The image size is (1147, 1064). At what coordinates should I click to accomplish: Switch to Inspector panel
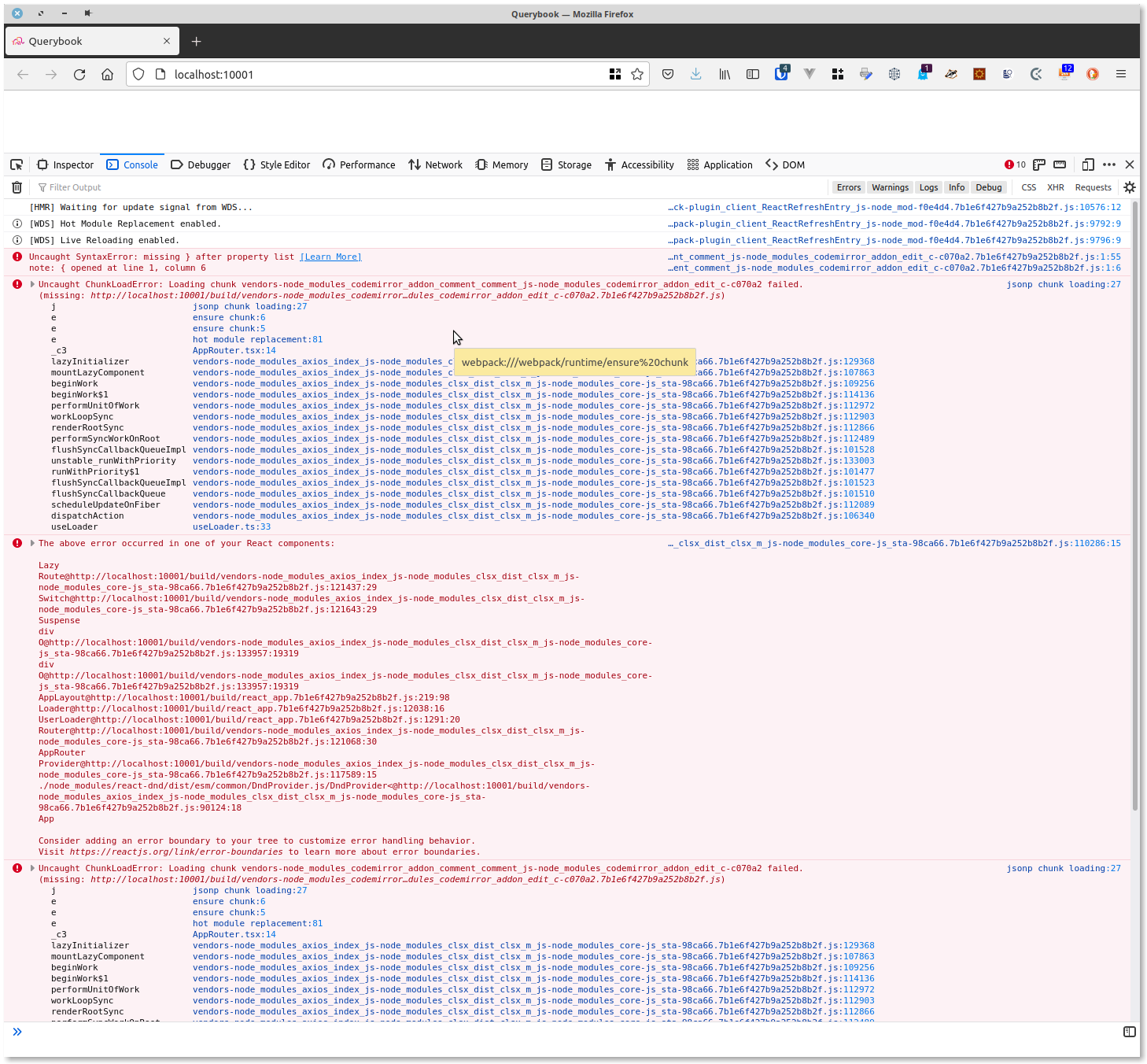tap(65, 164)
